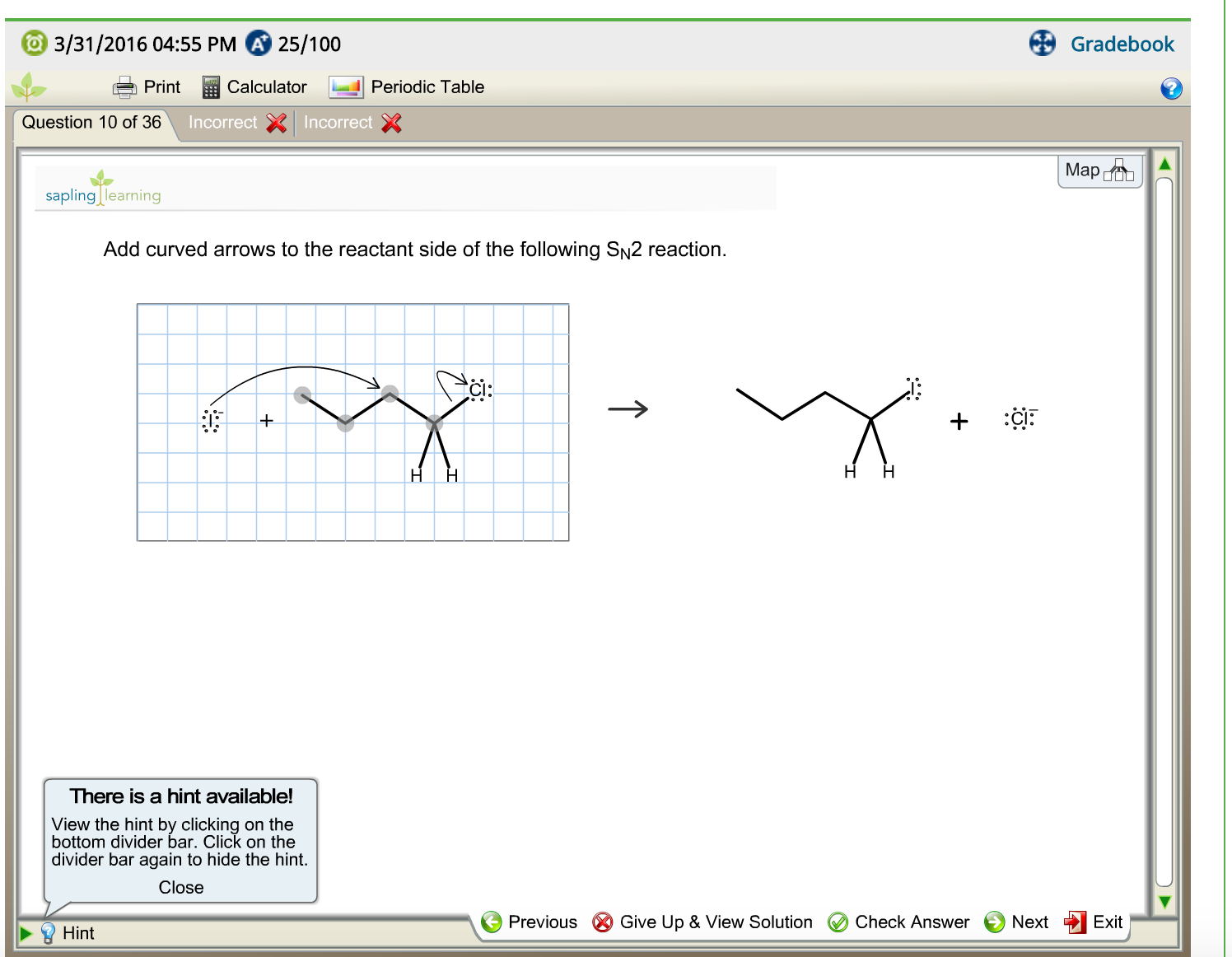Switch to the Question 10 of 36 tab
The image size is (1232, 957).
91,122
